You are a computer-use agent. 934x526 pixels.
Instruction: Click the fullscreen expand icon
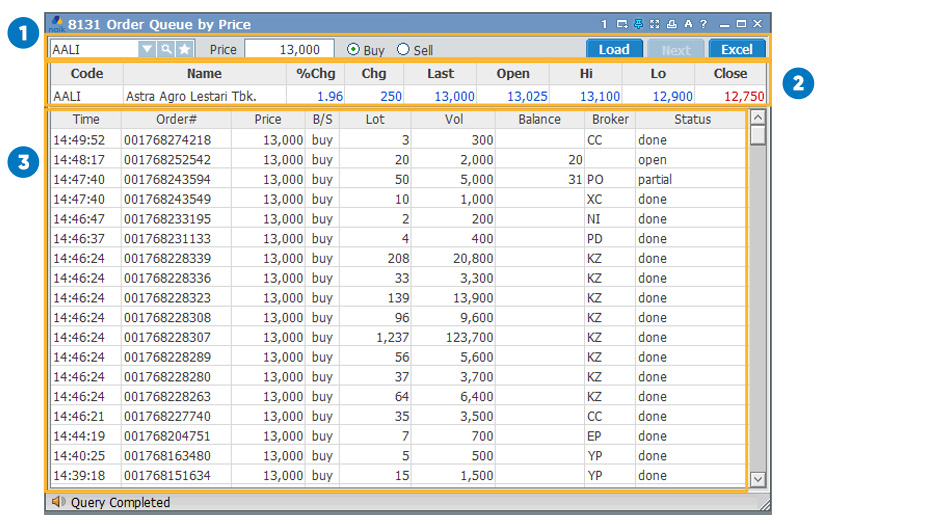coord(654,24)
